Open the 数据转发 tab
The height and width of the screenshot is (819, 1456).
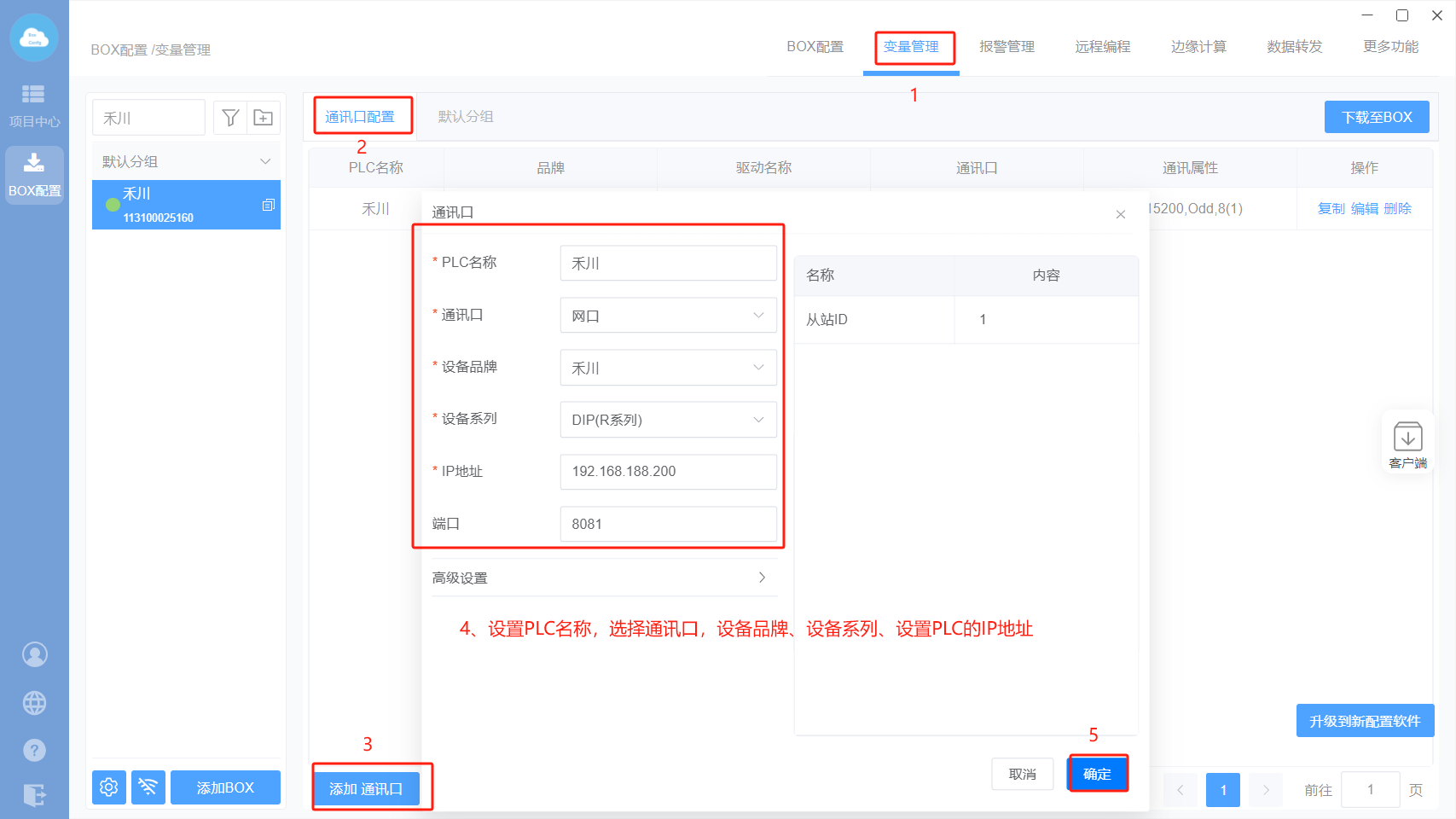click(x=1295, y=47)
